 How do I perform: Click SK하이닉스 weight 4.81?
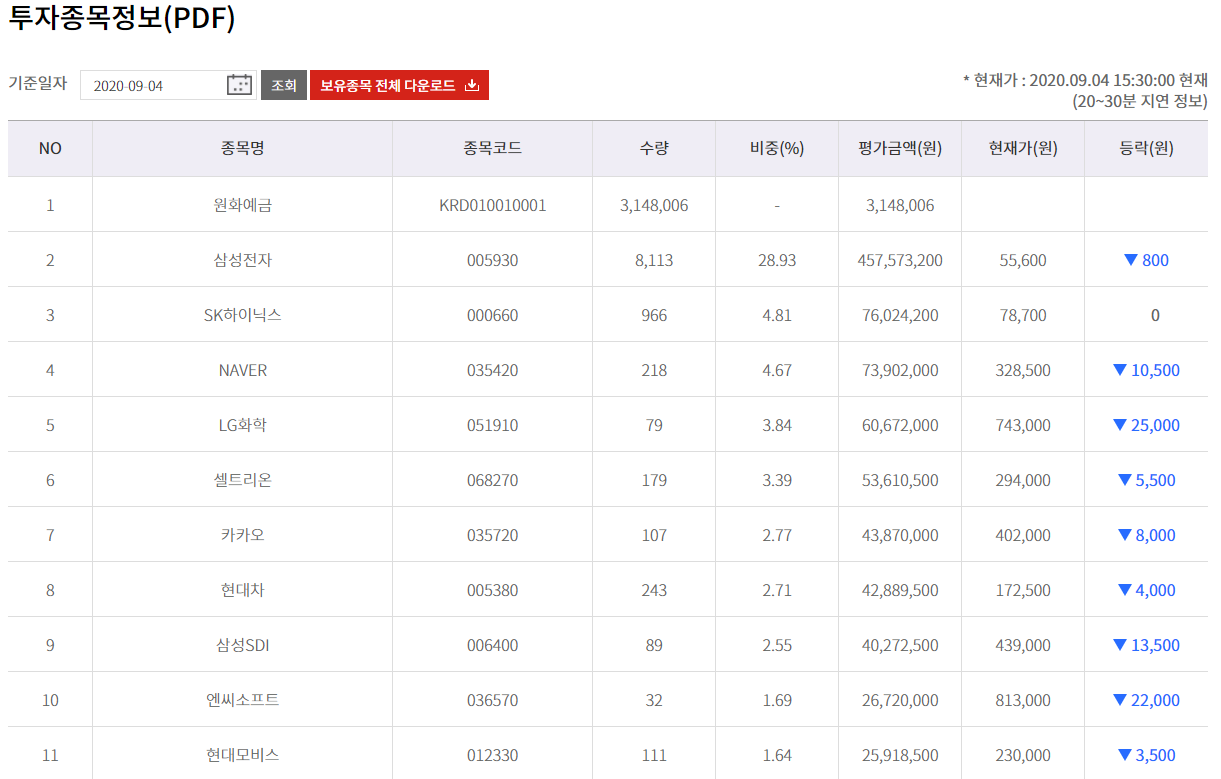pyautogui.click(x=777, y=315)
